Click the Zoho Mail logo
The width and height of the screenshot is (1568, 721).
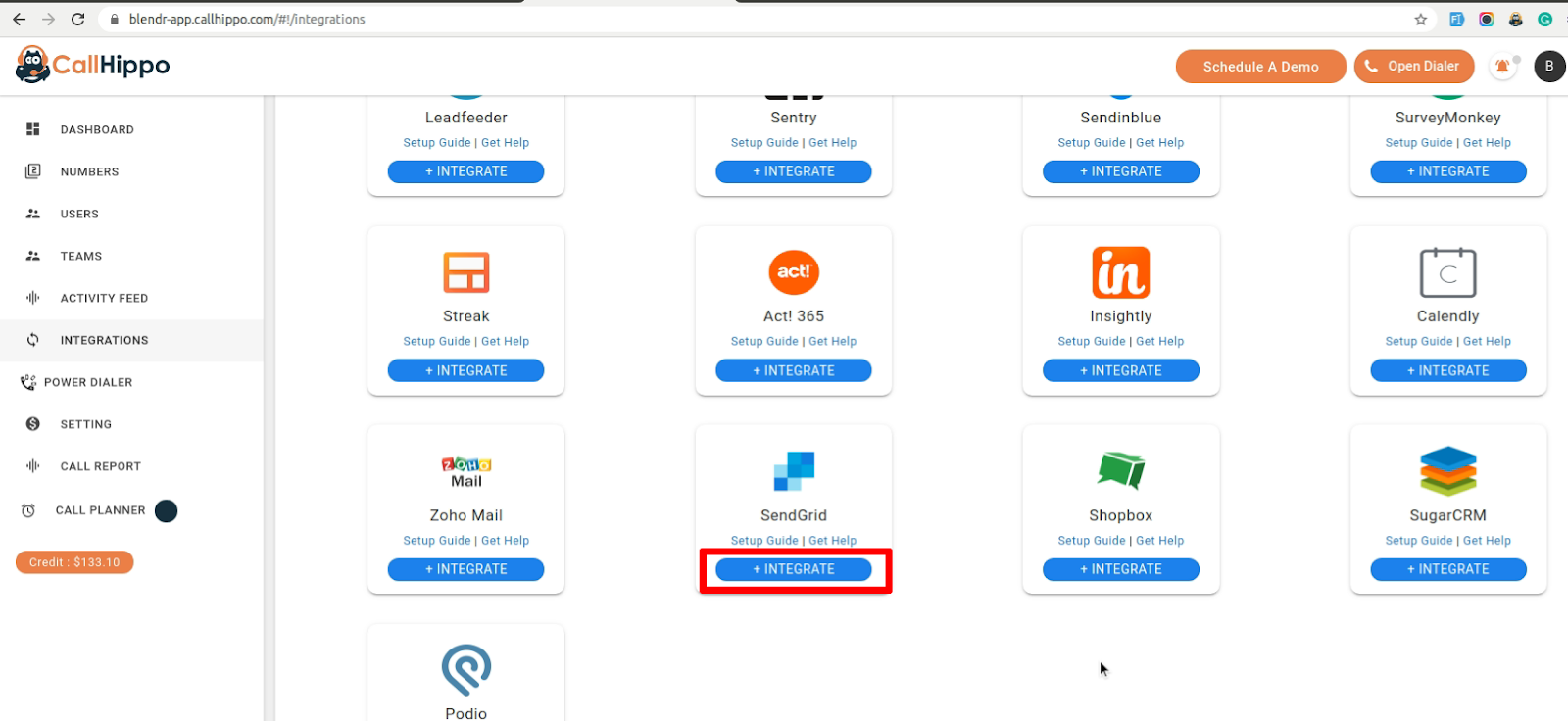point(466,471)
